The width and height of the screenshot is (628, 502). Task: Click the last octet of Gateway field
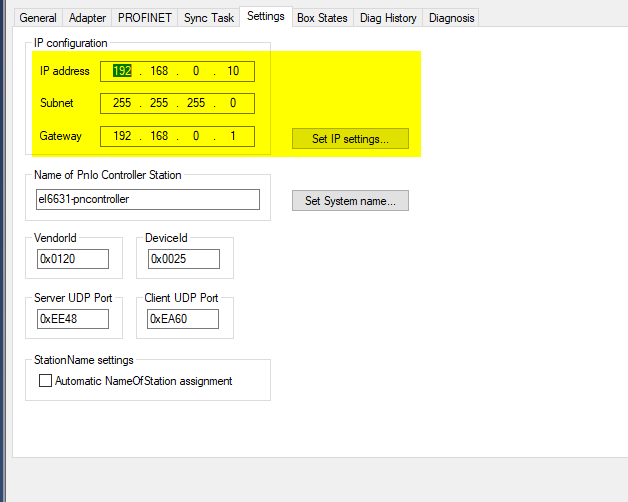(x=232, y=136)
